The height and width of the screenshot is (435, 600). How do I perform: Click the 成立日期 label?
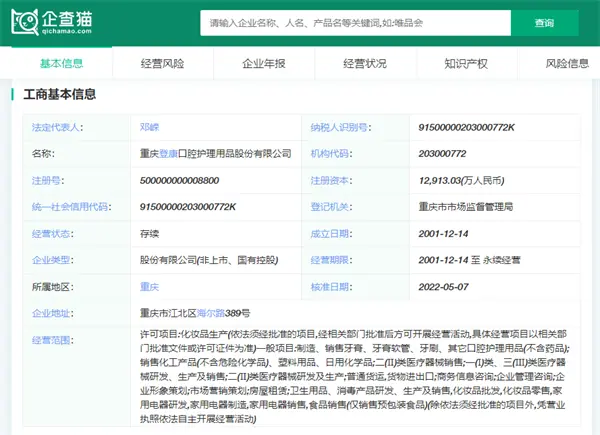331,234
